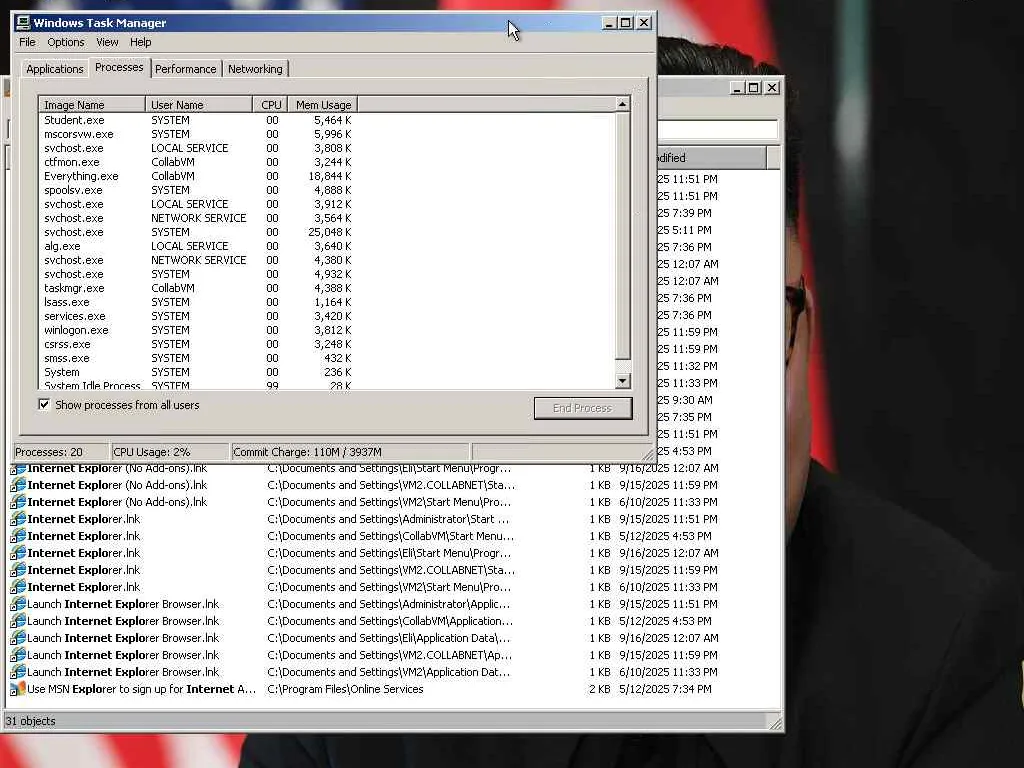Sort processes by User Name column
The width and height of the screenshot is (1024, 768).
point(199,105)
